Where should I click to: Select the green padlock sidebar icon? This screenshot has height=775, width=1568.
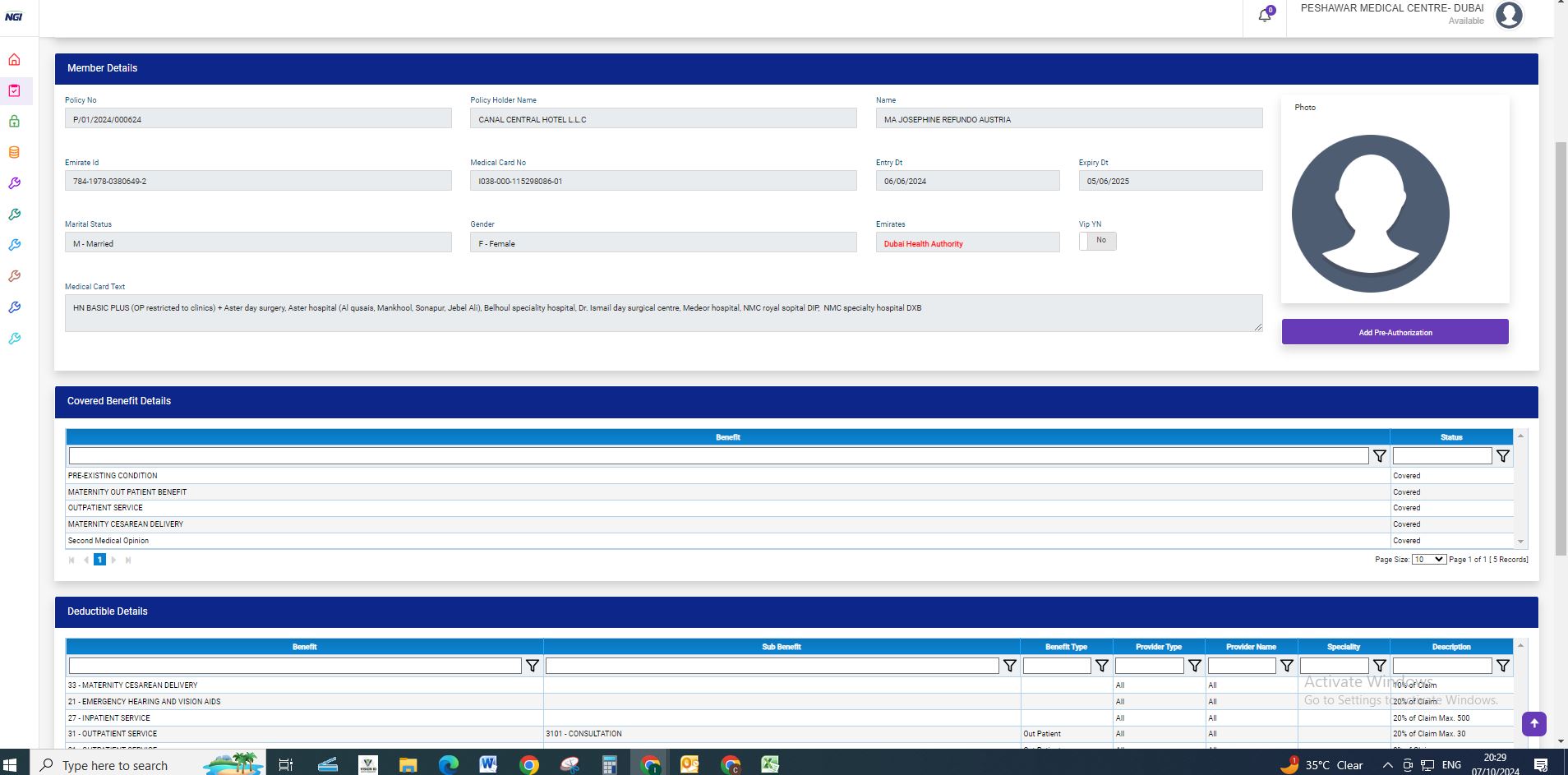[14, 122]
